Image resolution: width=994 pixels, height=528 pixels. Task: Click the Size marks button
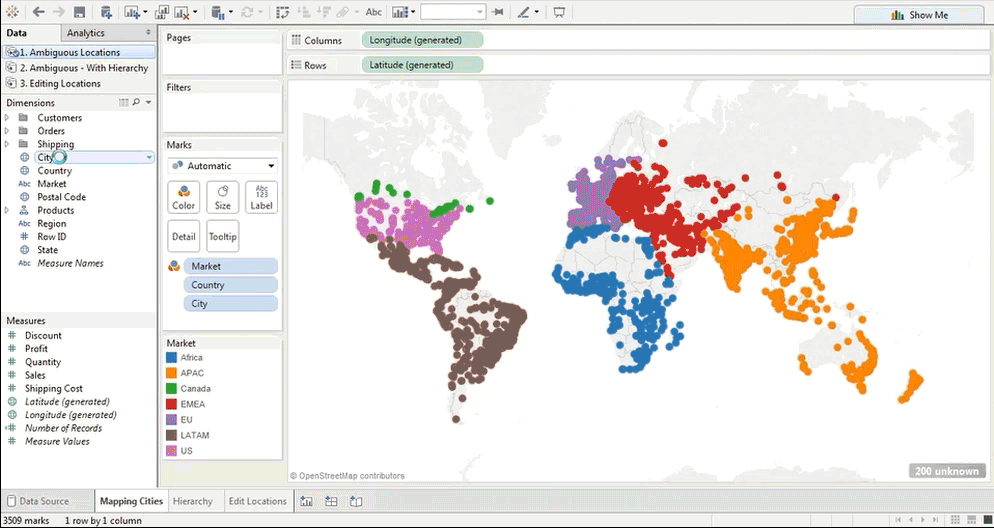[222, 197]
